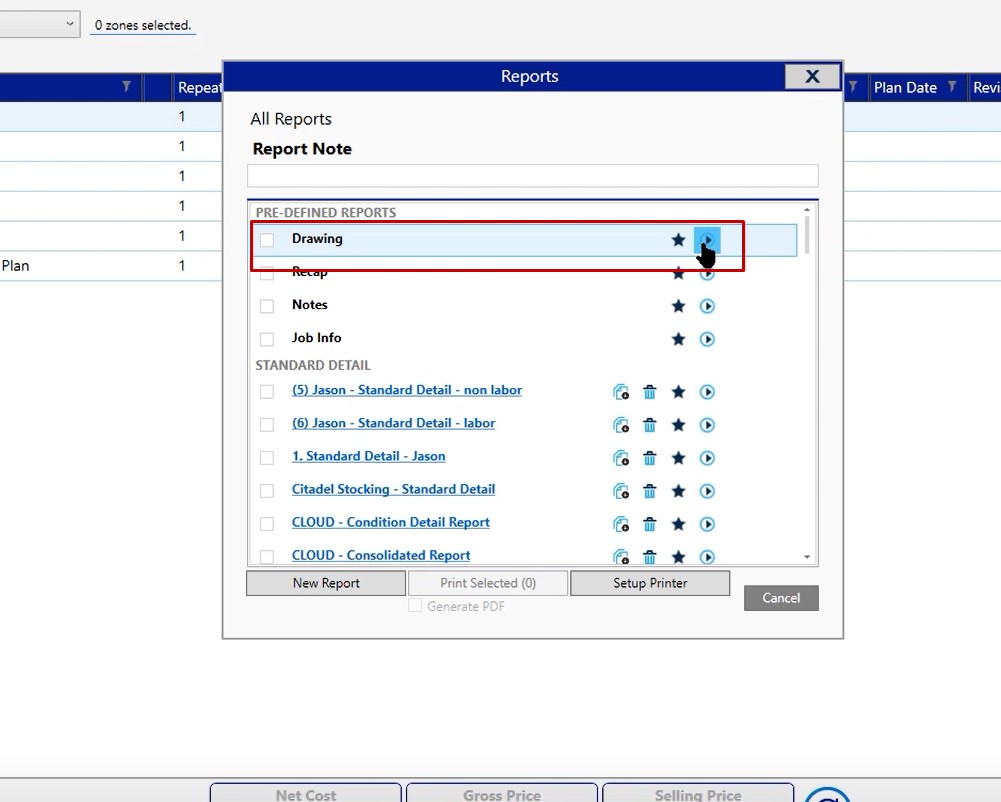Open filter on column left of Repeat
This screenshot has width=1001, height=802.
click(x=126, y=87)
